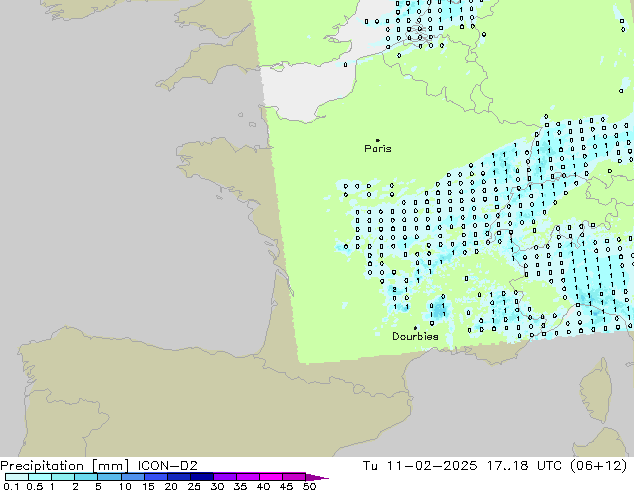634x490 pixels.
Task: Select the 20–25 mm legend swatch
Action: point(179,477)
